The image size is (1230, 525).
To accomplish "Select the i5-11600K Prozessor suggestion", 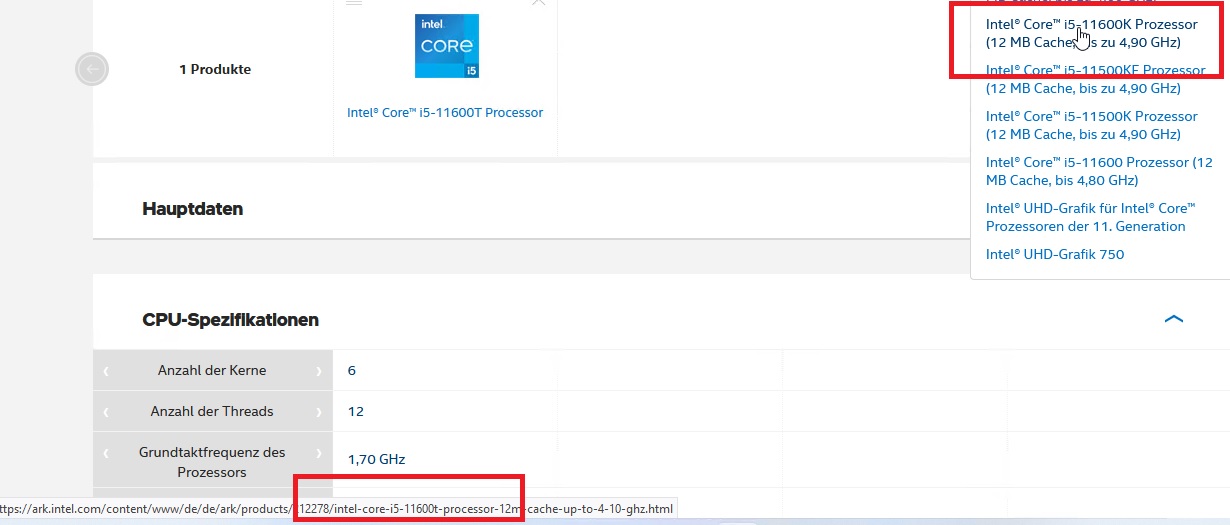I will click(x=1091, y=33).
